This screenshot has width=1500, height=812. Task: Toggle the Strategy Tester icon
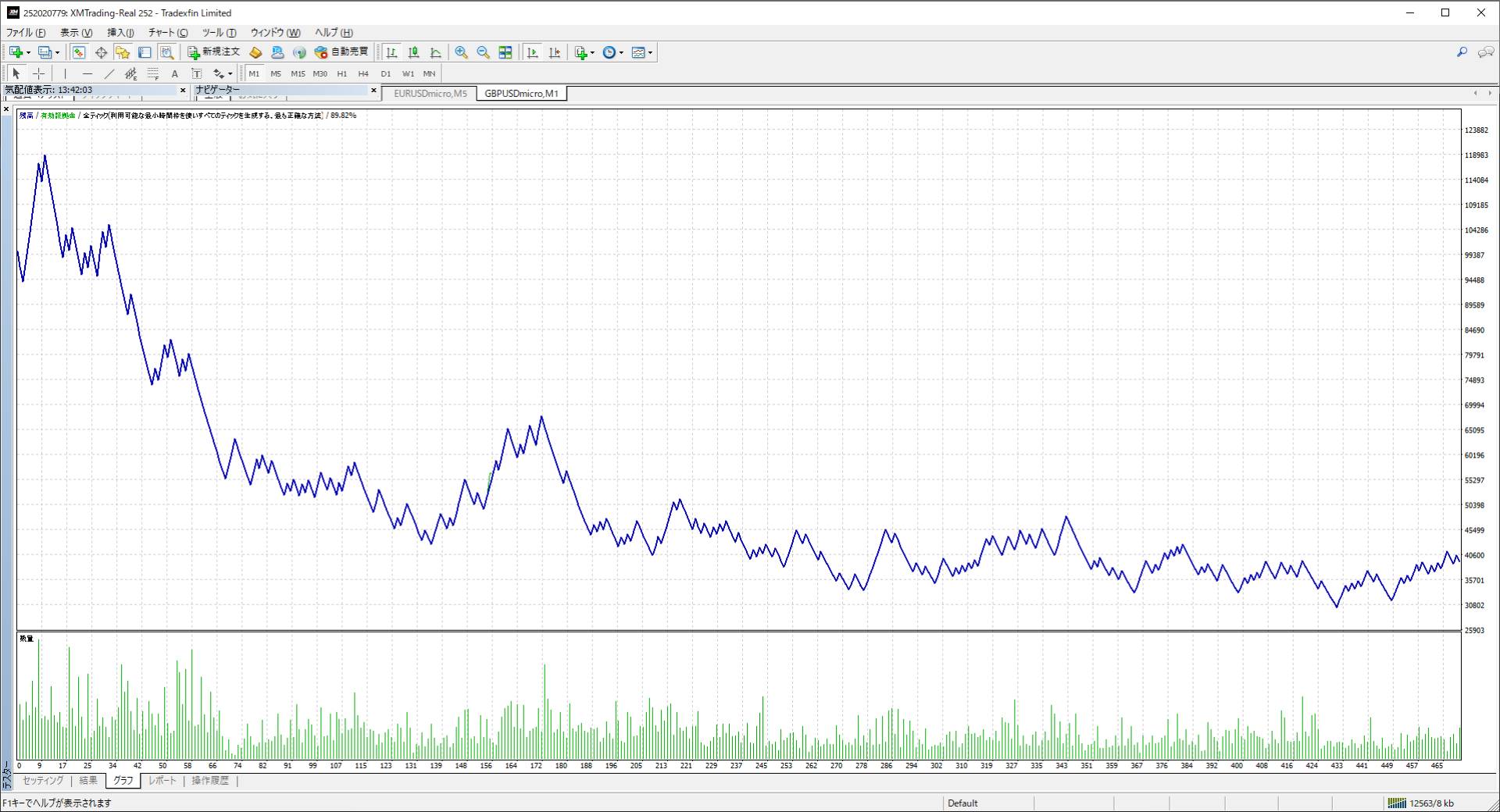click(166, 52)
